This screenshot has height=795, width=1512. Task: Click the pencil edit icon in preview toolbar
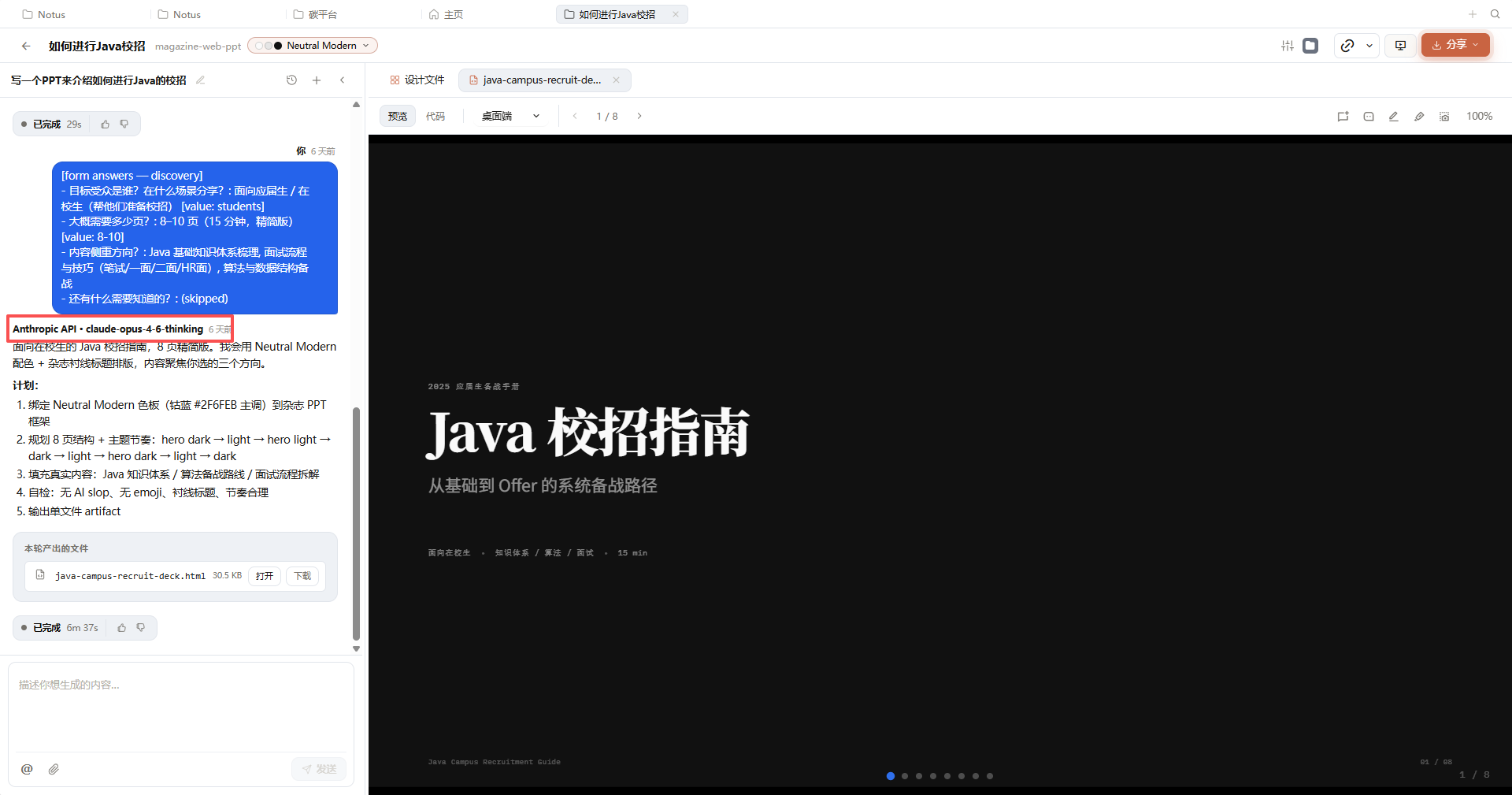pyautogui.click(x=1393, y=117)
